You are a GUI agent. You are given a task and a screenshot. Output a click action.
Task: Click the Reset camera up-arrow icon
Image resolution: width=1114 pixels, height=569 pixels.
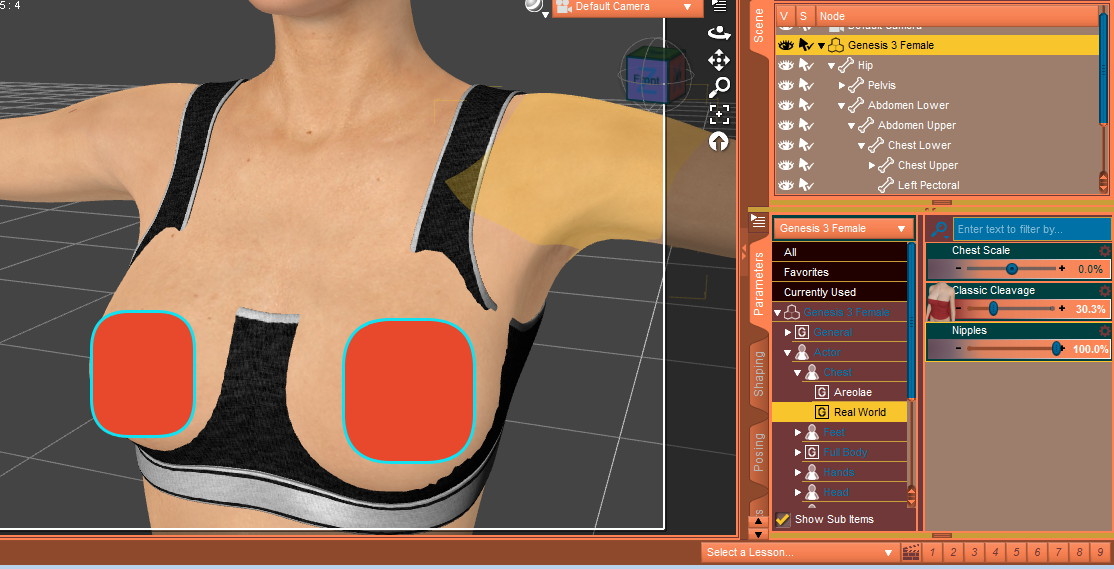click(719, 142)
